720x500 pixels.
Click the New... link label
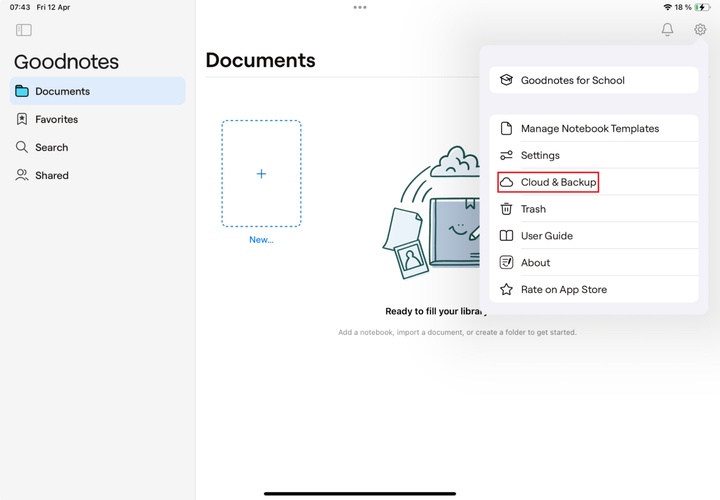tap(261, 240)
